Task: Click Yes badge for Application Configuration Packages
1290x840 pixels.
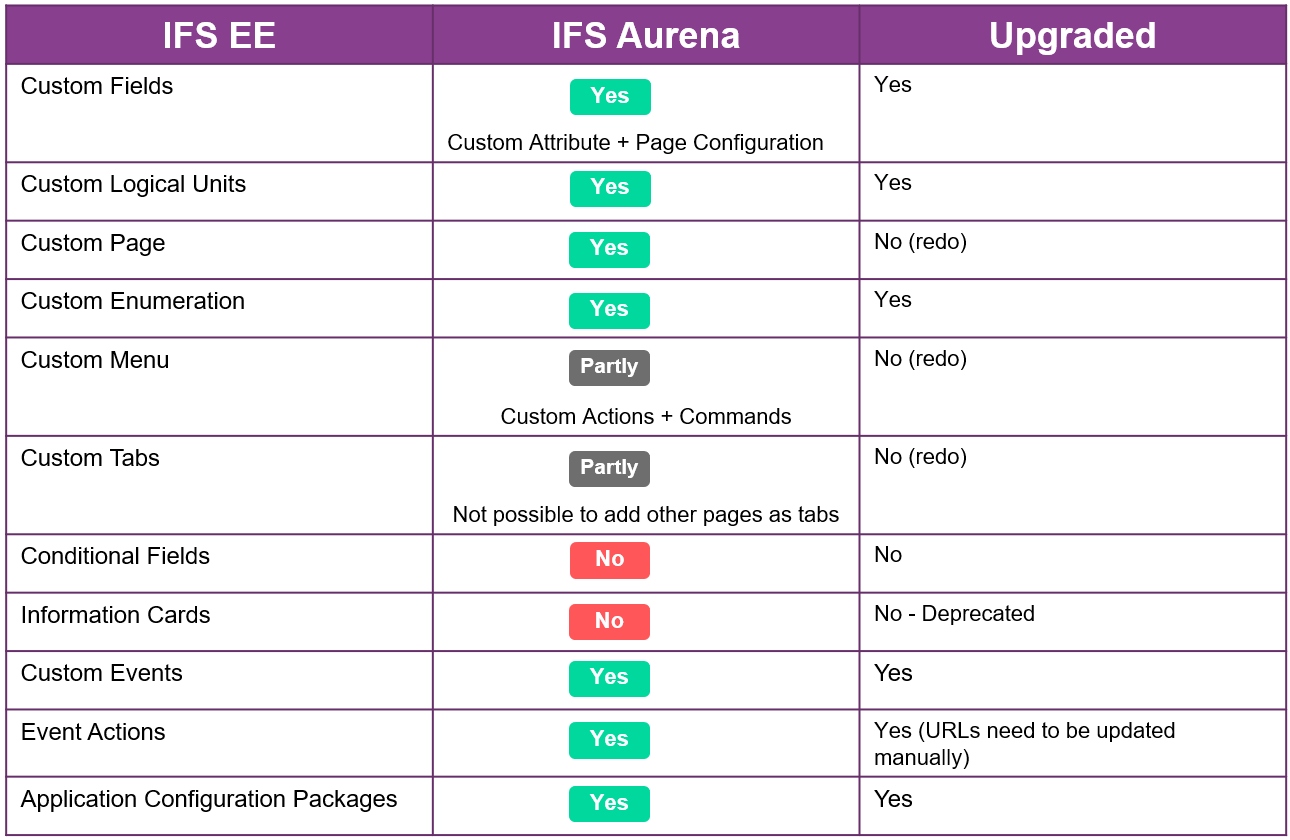Action: point(609,803)
